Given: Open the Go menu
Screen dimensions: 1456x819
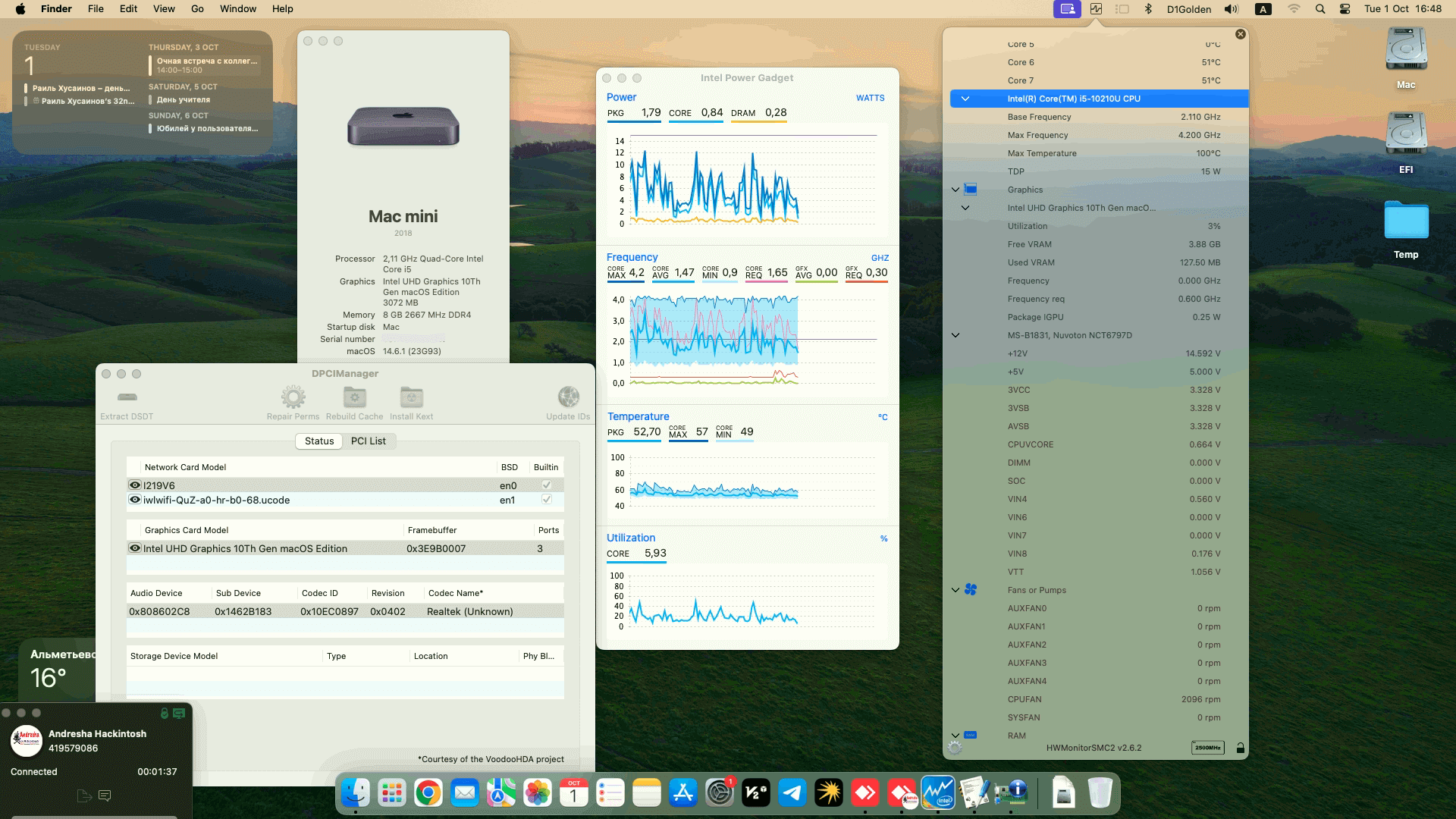Looking at the screenshot, I should tap(197, 9).
